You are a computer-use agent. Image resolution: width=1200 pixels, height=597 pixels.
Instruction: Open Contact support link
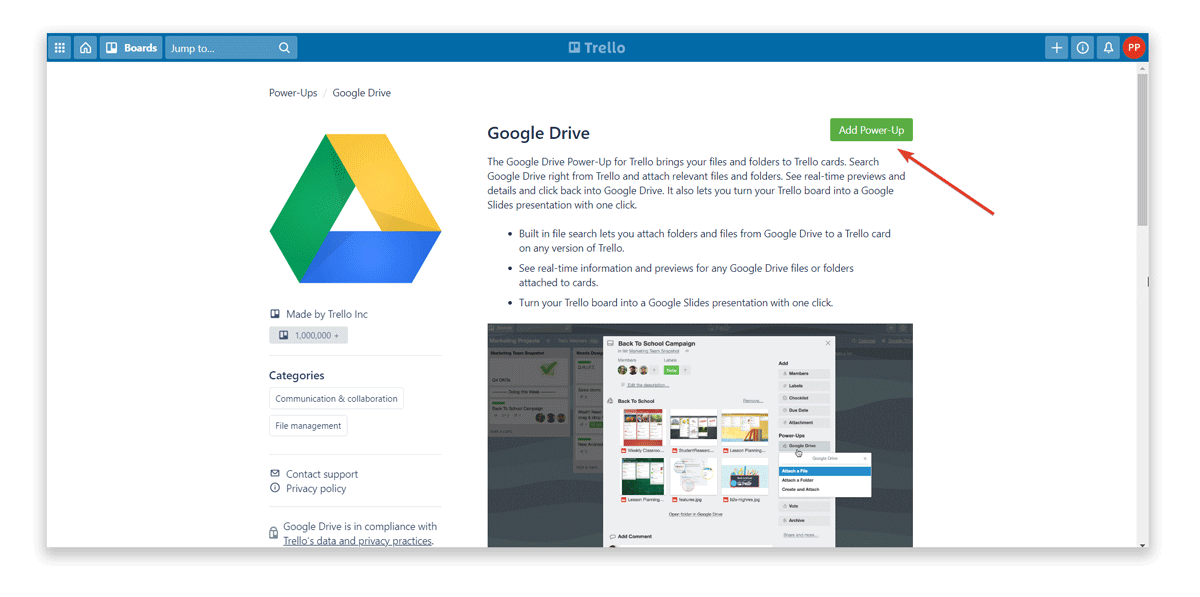[322, 474]
